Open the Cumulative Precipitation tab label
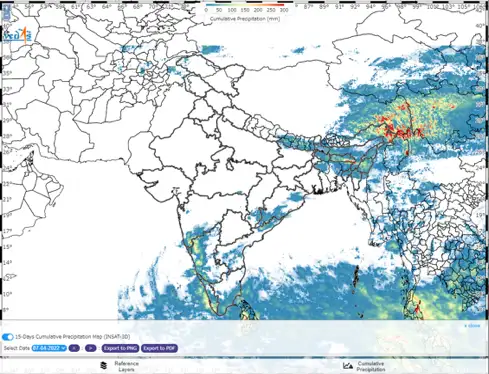The image size is (489, 374). (371, 366)
